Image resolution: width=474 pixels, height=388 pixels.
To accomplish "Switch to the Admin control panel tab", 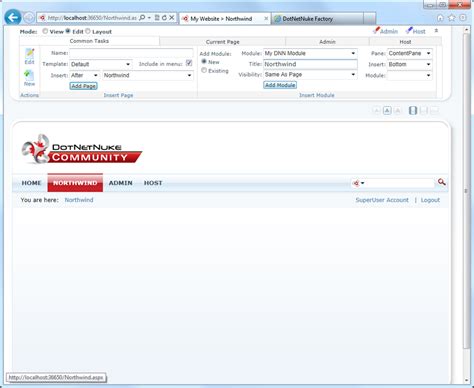I will [x=327, y=42].
